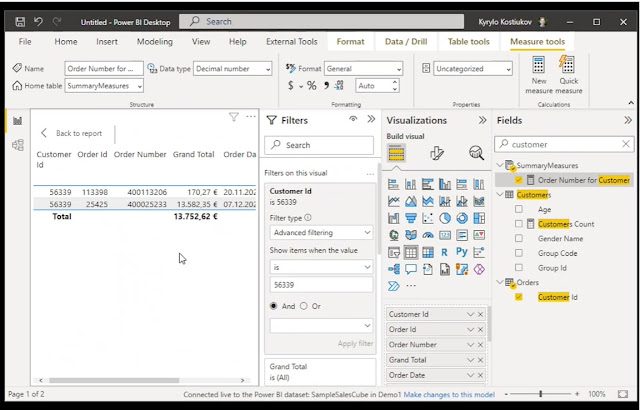Go Back to report
The height and width of the screenshot is (410, 640).
tap(71, 133)
